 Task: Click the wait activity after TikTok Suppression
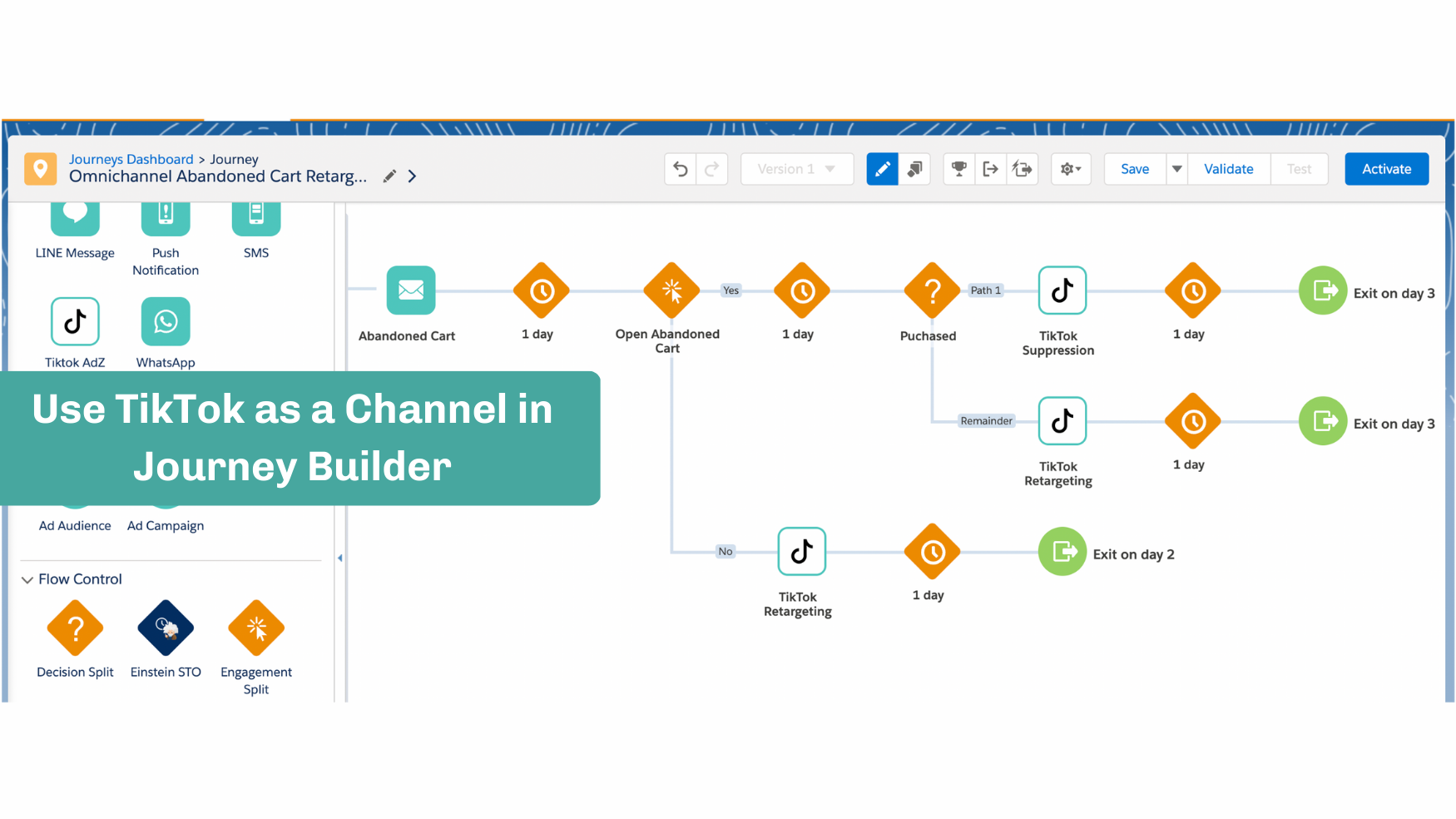(1193, 290)
